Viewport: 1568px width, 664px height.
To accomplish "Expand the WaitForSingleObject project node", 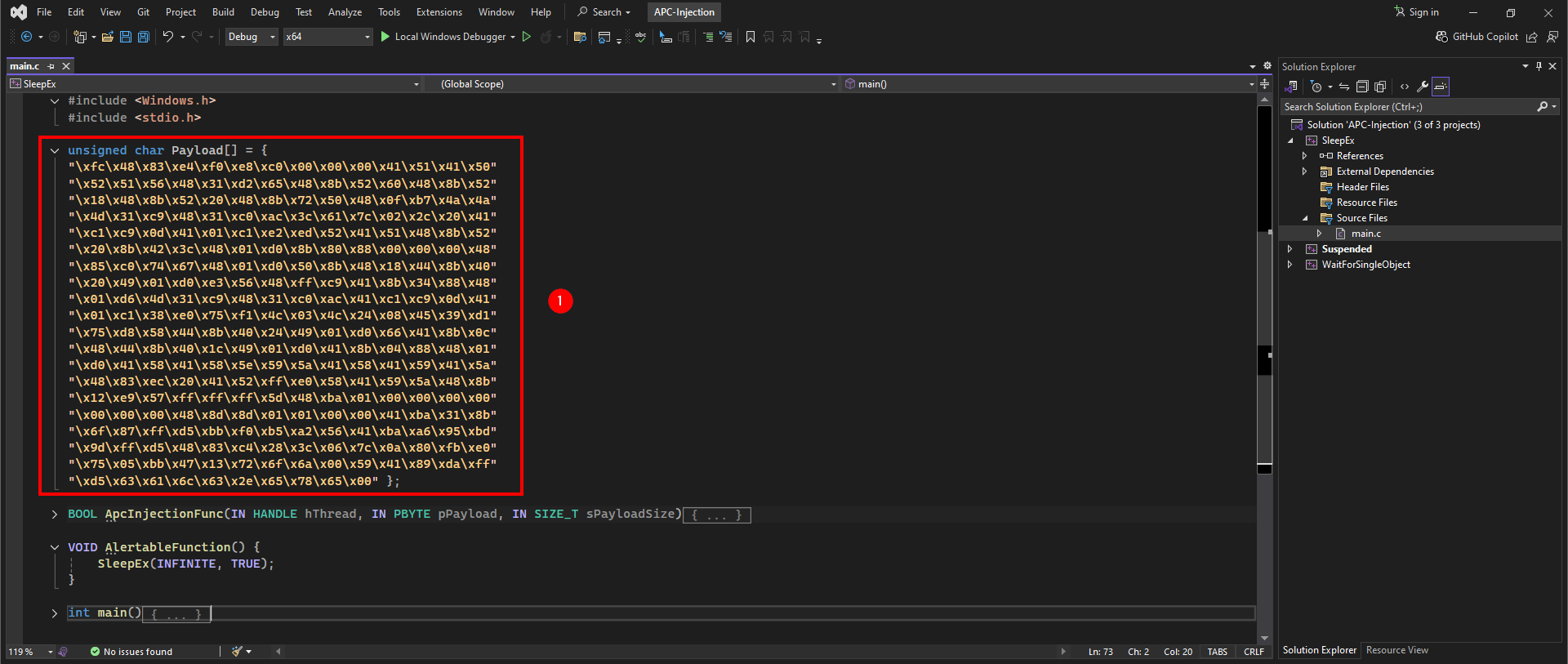I will tap(1290, 265).
